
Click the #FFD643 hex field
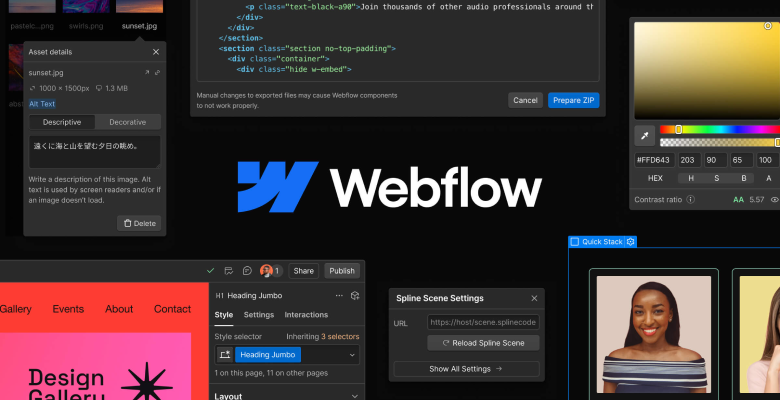655,160
